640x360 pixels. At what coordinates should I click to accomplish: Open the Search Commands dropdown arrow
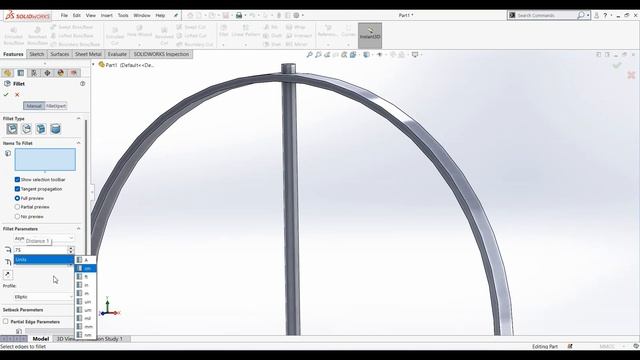[588, 15]
